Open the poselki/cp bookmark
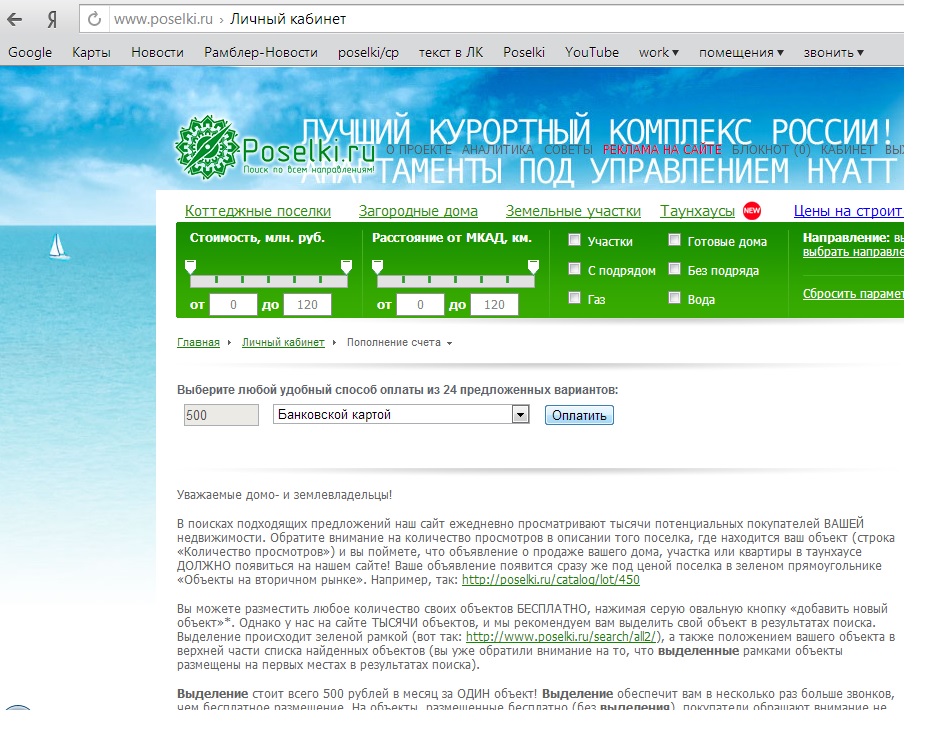 (368, 53)
